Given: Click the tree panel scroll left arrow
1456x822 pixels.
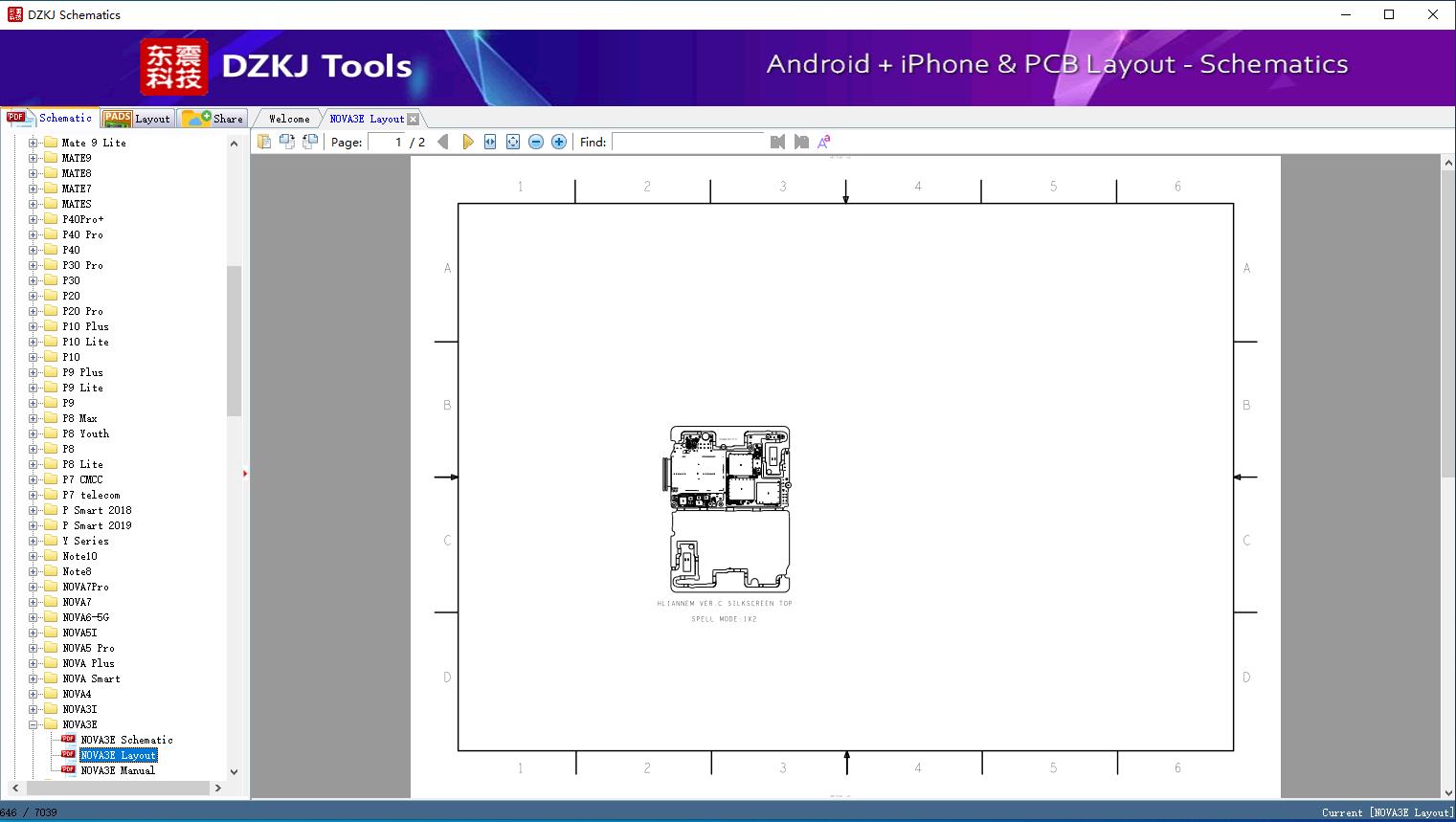Looking at the screenshot, I should 15,788.
